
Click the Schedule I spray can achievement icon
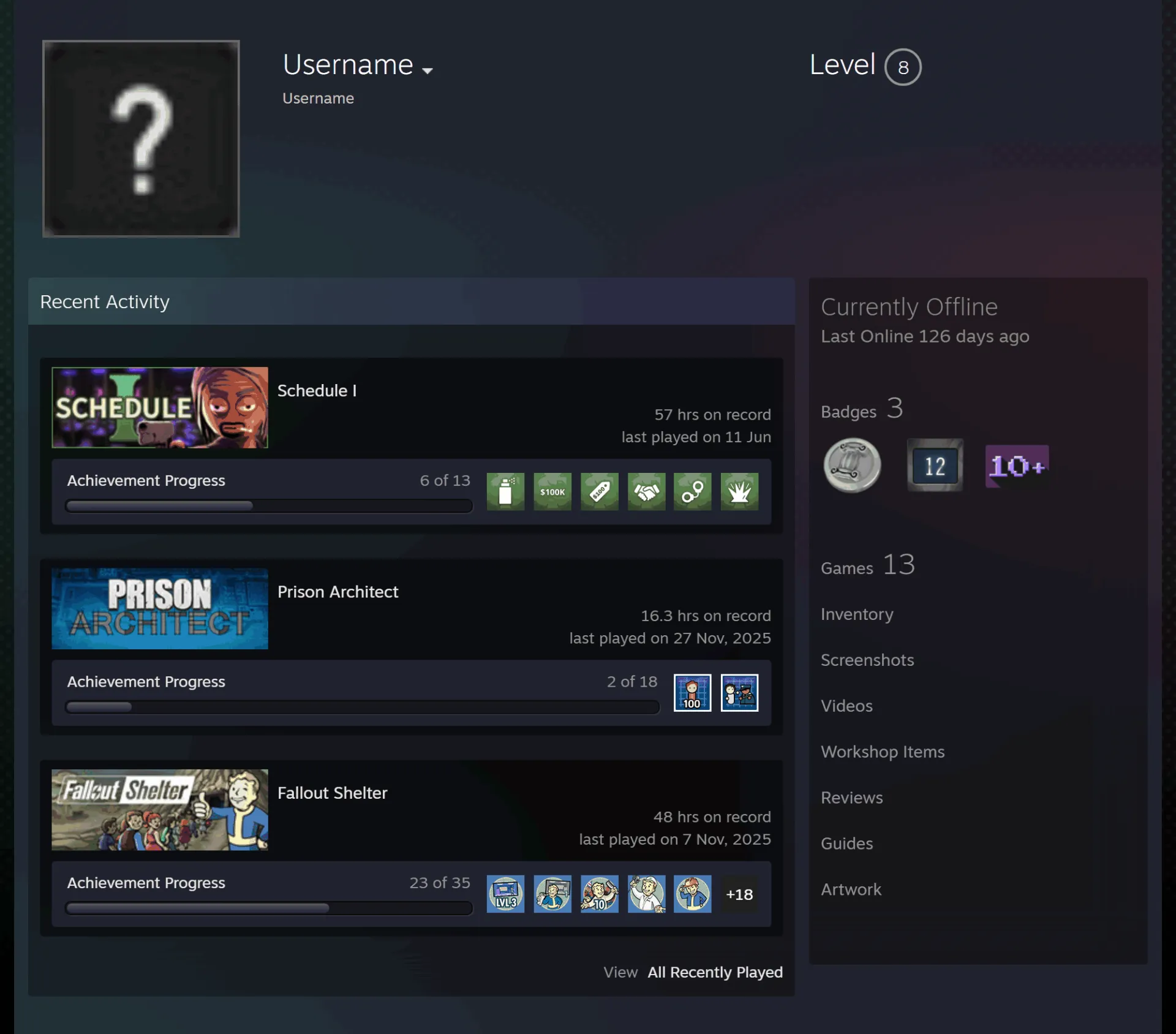tap(505, 491)
